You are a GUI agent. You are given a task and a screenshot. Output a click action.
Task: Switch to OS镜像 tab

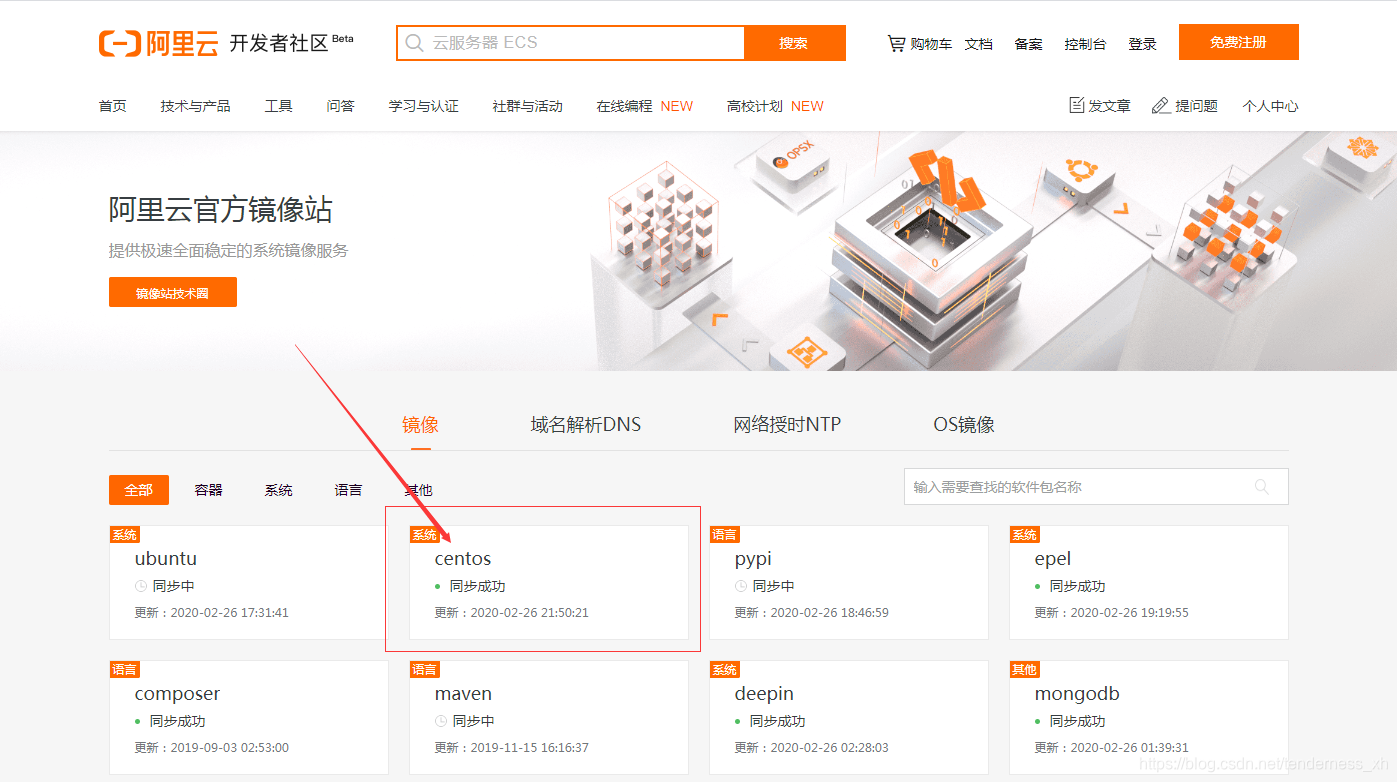click(964, 425)
